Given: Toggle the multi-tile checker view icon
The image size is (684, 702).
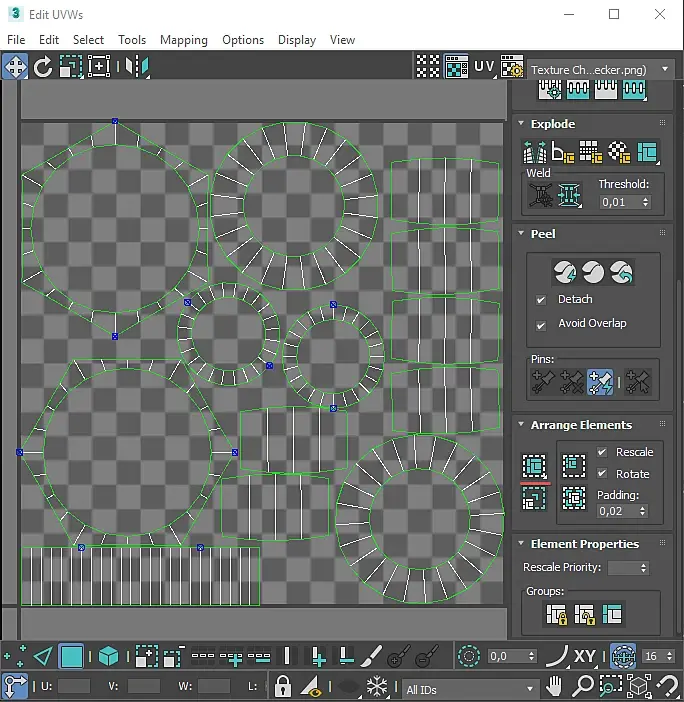Looking at the screenshot, I should (428, 67).
